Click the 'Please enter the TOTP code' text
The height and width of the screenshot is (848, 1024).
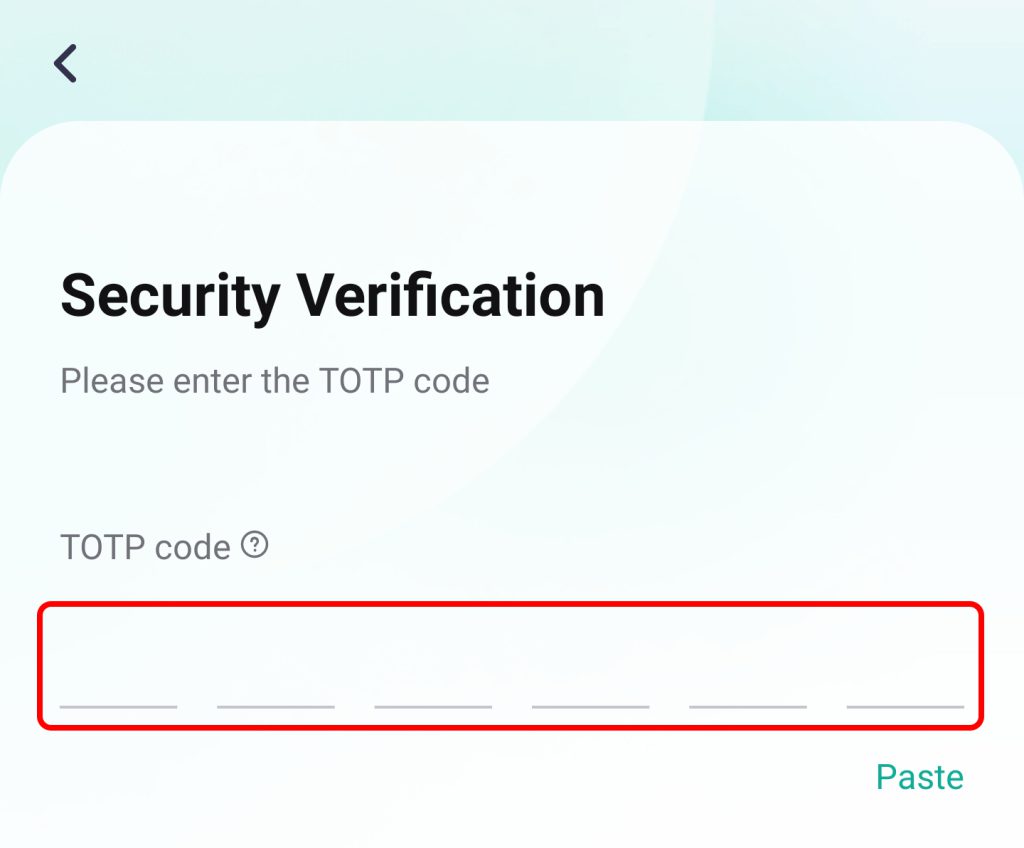coord(275,381)
